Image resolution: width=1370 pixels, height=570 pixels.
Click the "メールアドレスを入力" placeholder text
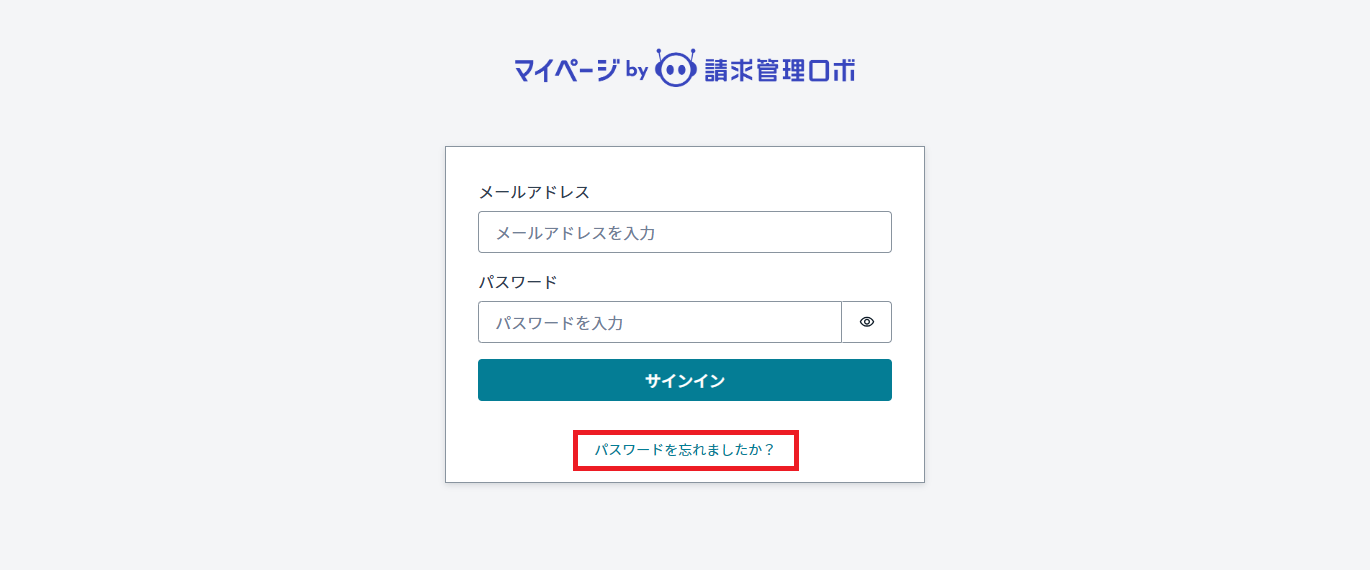click(575, 233)
